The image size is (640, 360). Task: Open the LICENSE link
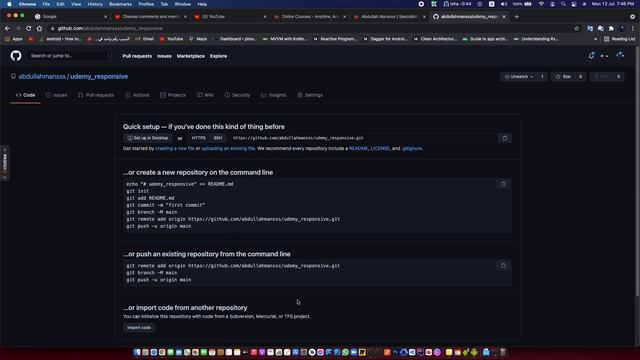(x=380, y=149)
